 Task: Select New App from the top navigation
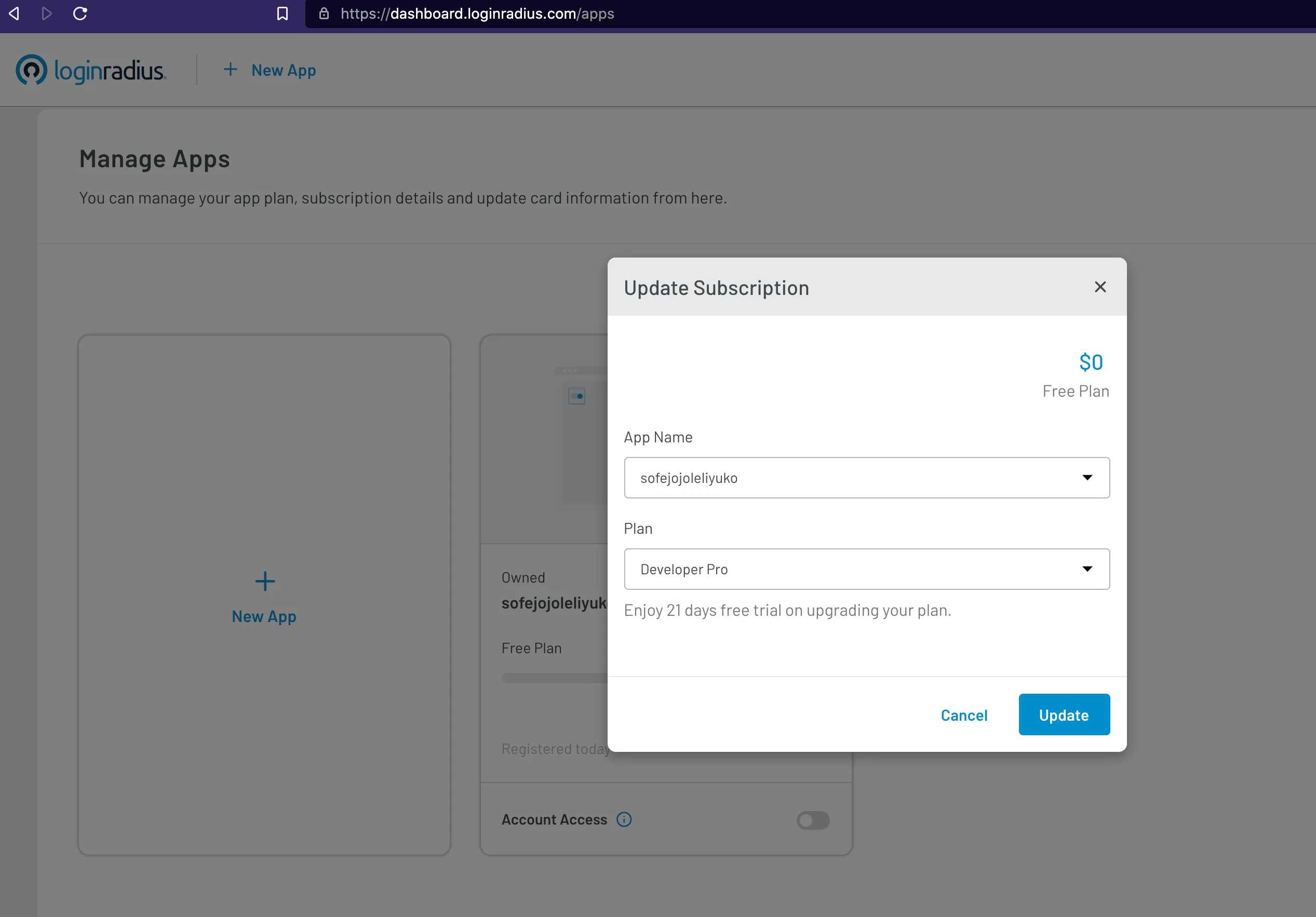[270, 70]
